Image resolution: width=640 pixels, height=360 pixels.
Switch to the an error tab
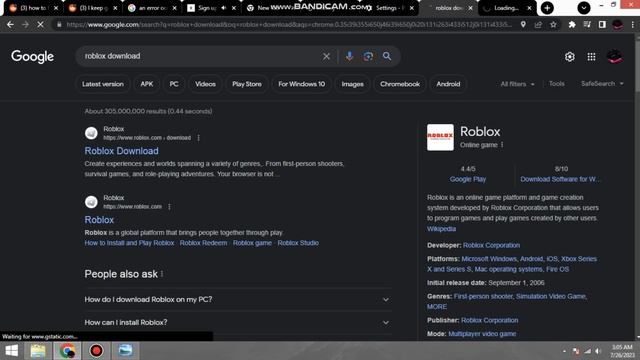point(152,8)
